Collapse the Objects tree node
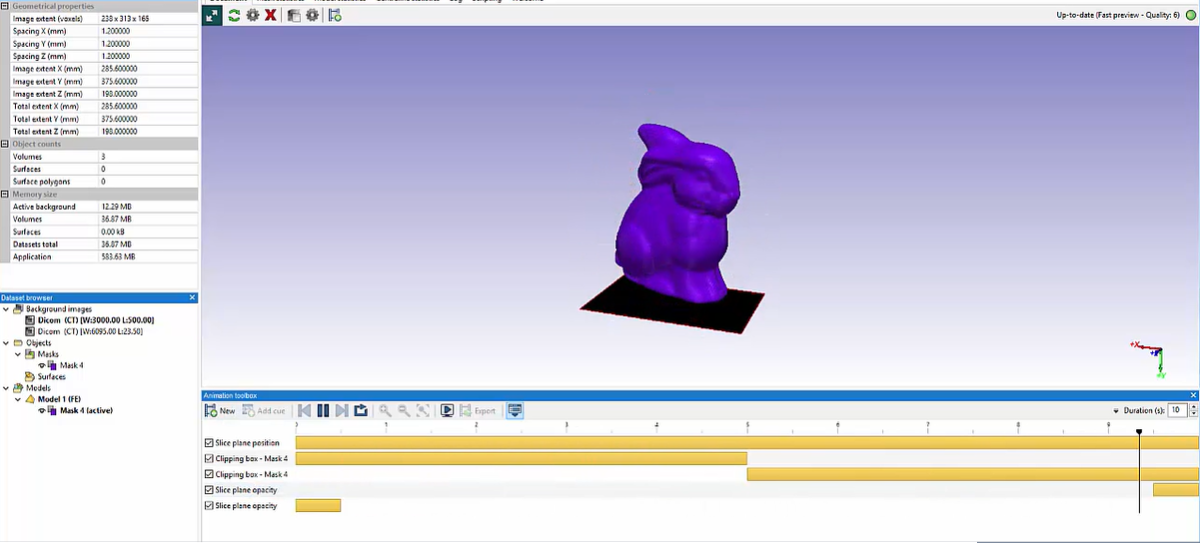The width and height of the screenshot is (1200, 543). (5, 343)
